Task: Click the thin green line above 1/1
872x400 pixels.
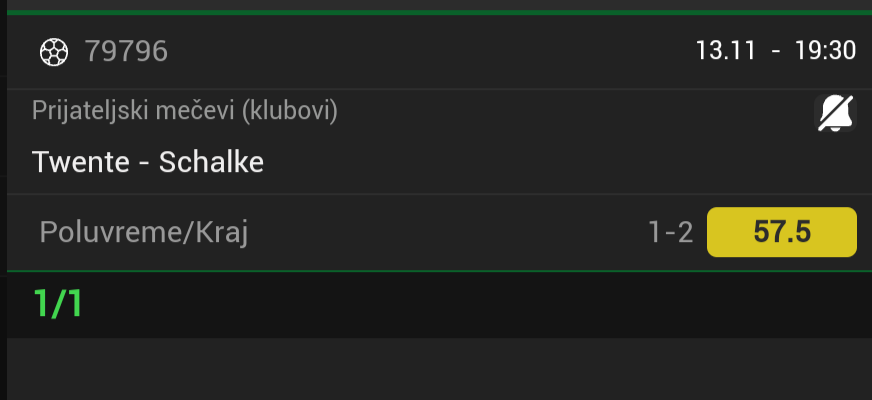Action: click(436, 271)
